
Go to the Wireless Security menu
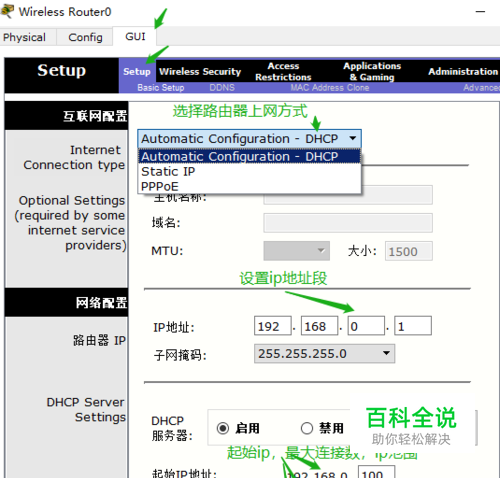coord(200,71)
